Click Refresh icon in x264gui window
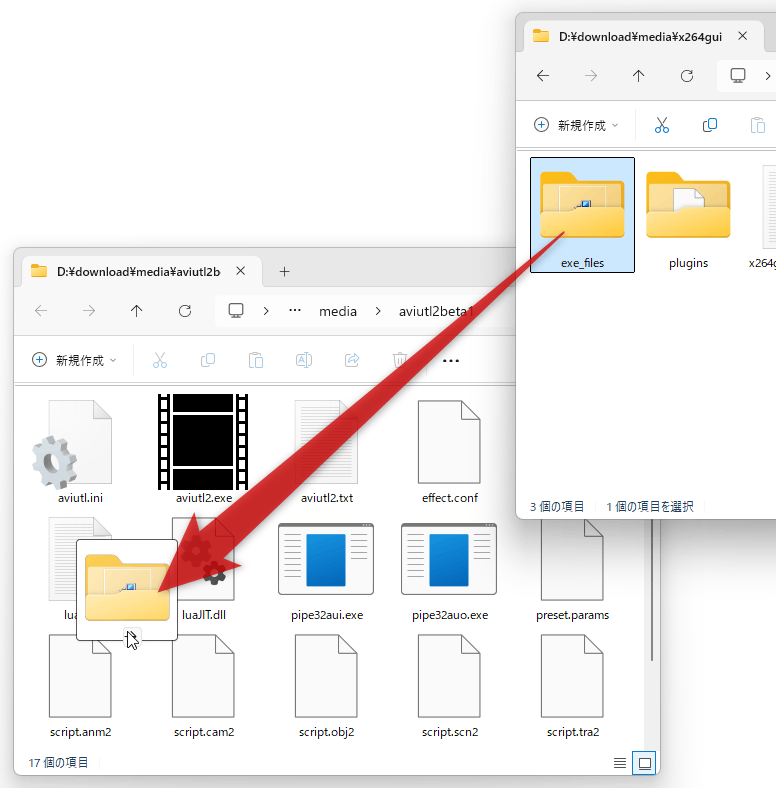 coord(687,76)
